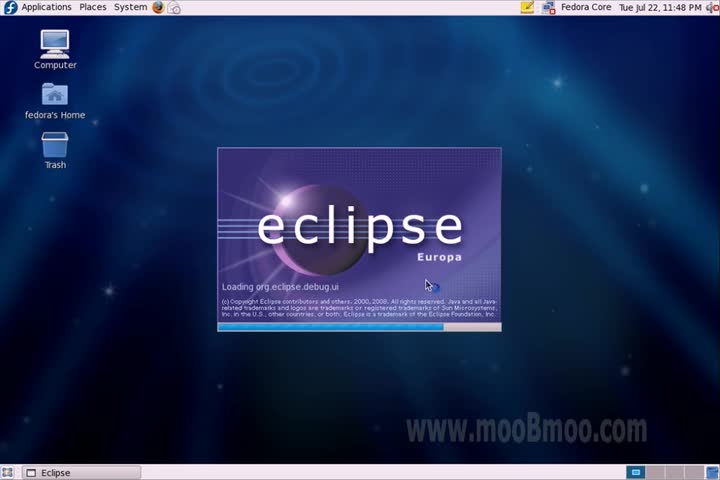Switch to the first active workspace

[x=636, y=472]
